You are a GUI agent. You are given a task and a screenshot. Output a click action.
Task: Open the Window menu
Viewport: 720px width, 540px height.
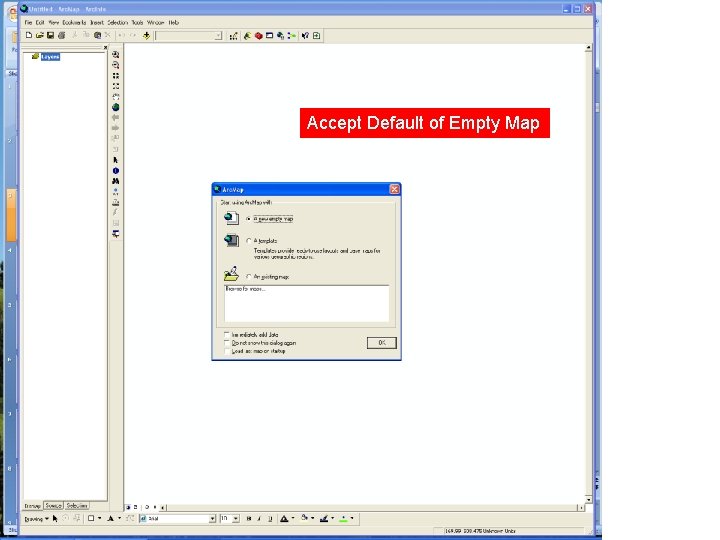(155, 22)
